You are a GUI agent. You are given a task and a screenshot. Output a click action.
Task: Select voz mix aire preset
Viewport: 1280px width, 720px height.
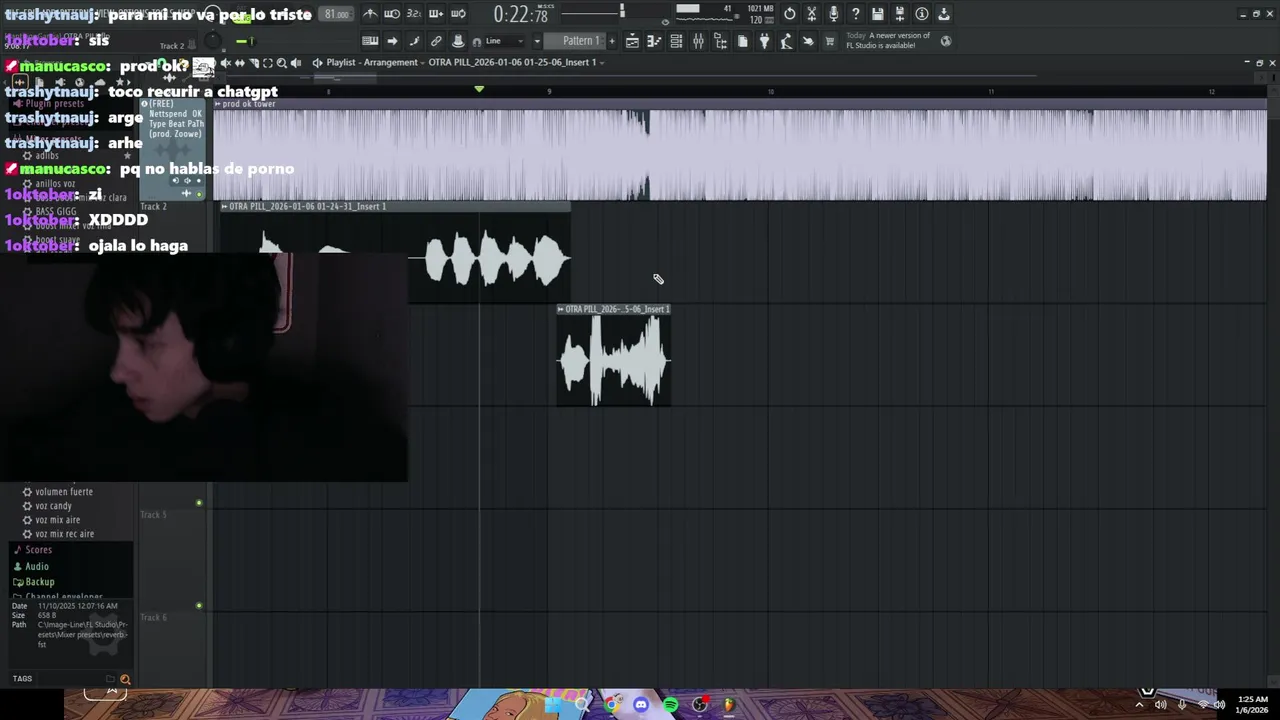click(x=57, y=520)
